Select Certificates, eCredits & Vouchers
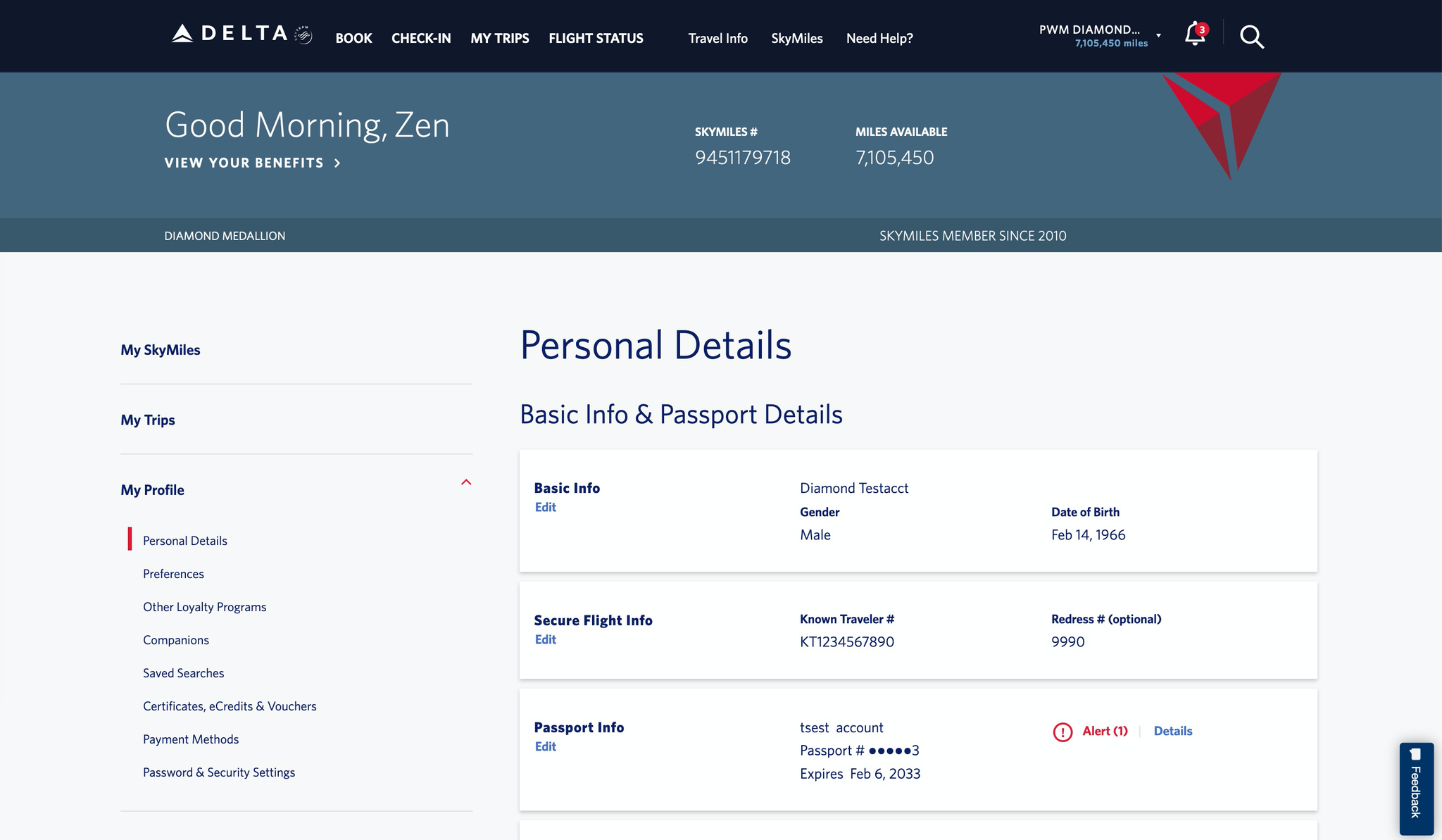 tap(230, 706)
